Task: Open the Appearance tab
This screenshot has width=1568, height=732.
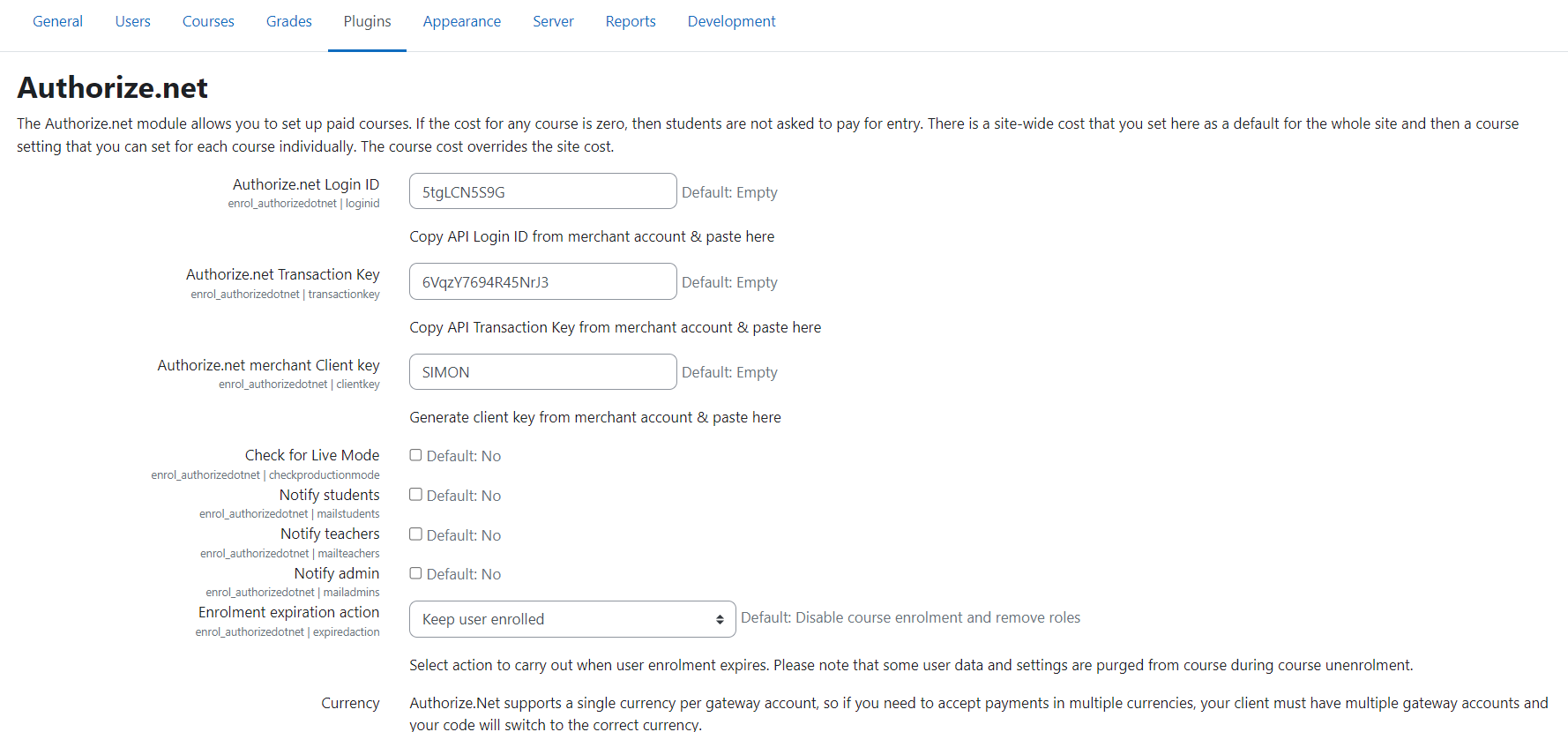Action: [x=462, y=21]
